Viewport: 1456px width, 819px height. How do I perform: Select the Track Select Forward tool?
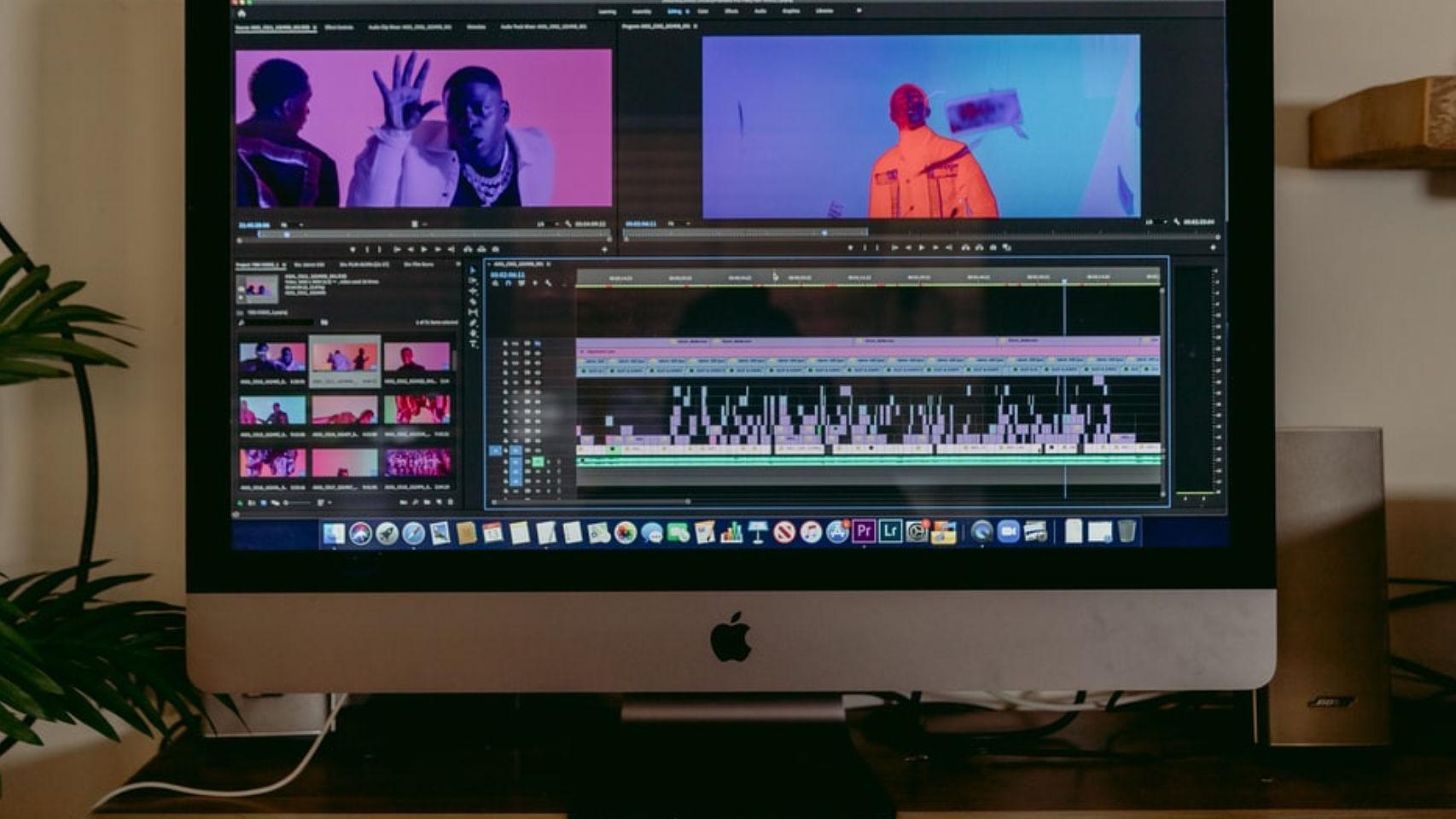[x=473, y=281]
